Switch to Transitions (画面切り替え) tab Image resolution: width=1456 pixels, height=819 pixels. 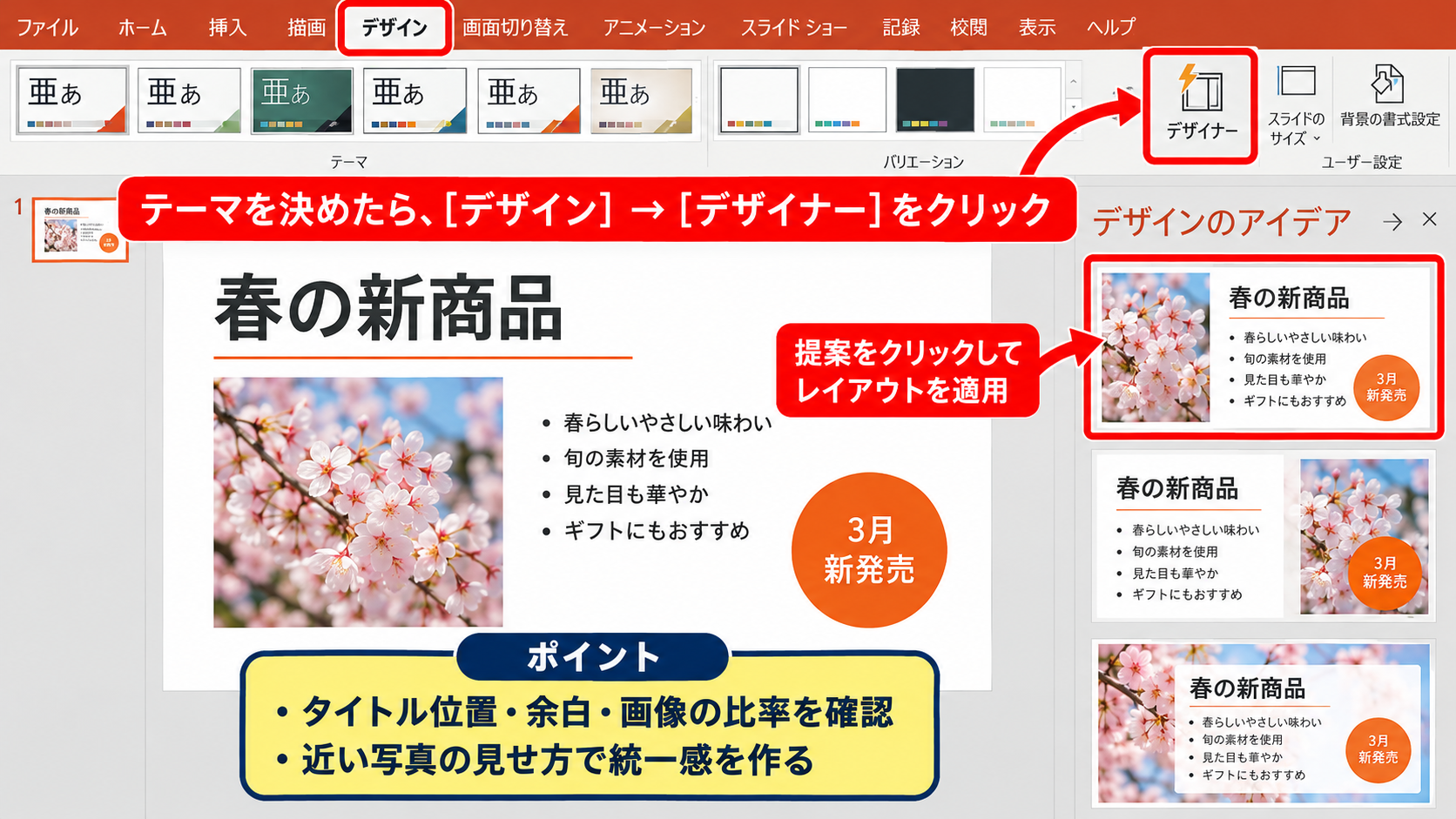coord(515,27)
